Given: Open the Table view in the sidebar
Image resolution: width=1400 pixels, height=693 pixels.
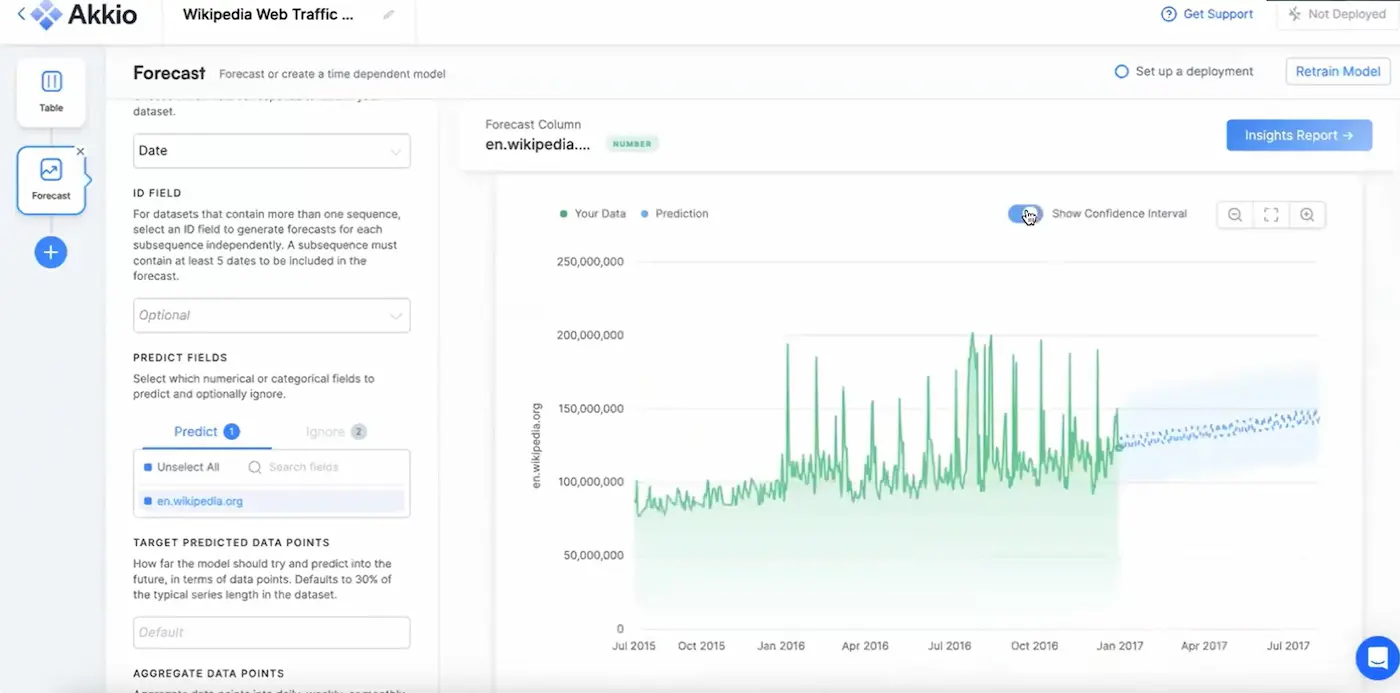Looking at the screenshot, I should pos(51,91).
